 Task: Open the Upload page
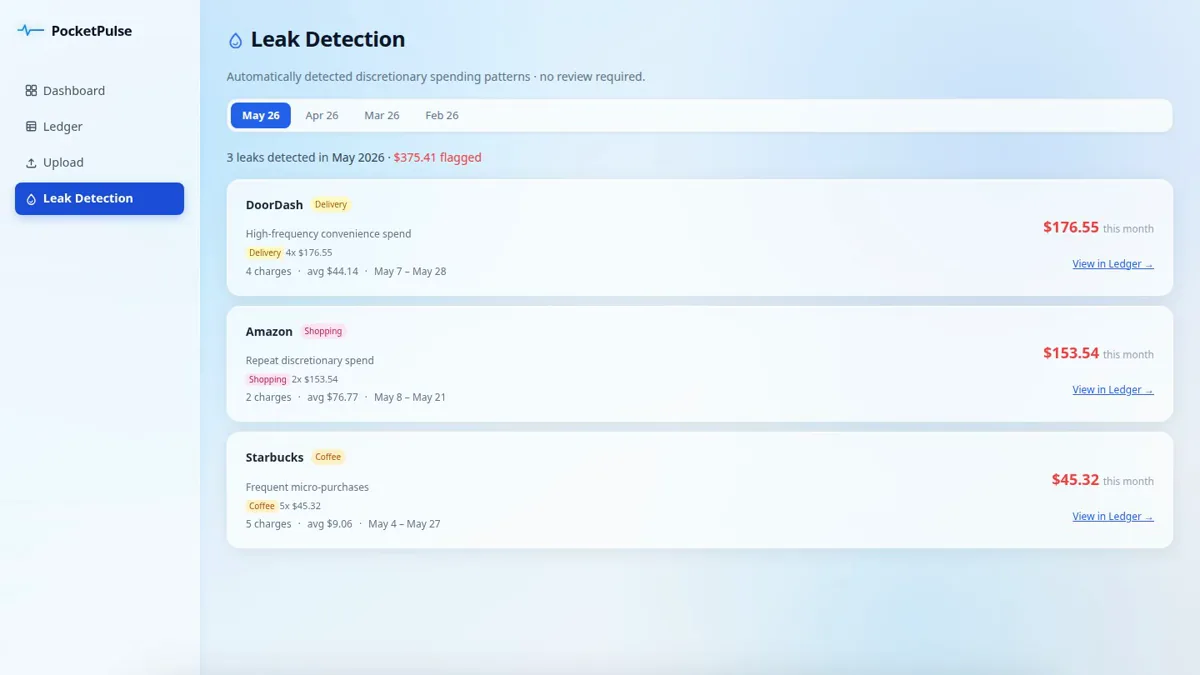(x=99, y=162)
